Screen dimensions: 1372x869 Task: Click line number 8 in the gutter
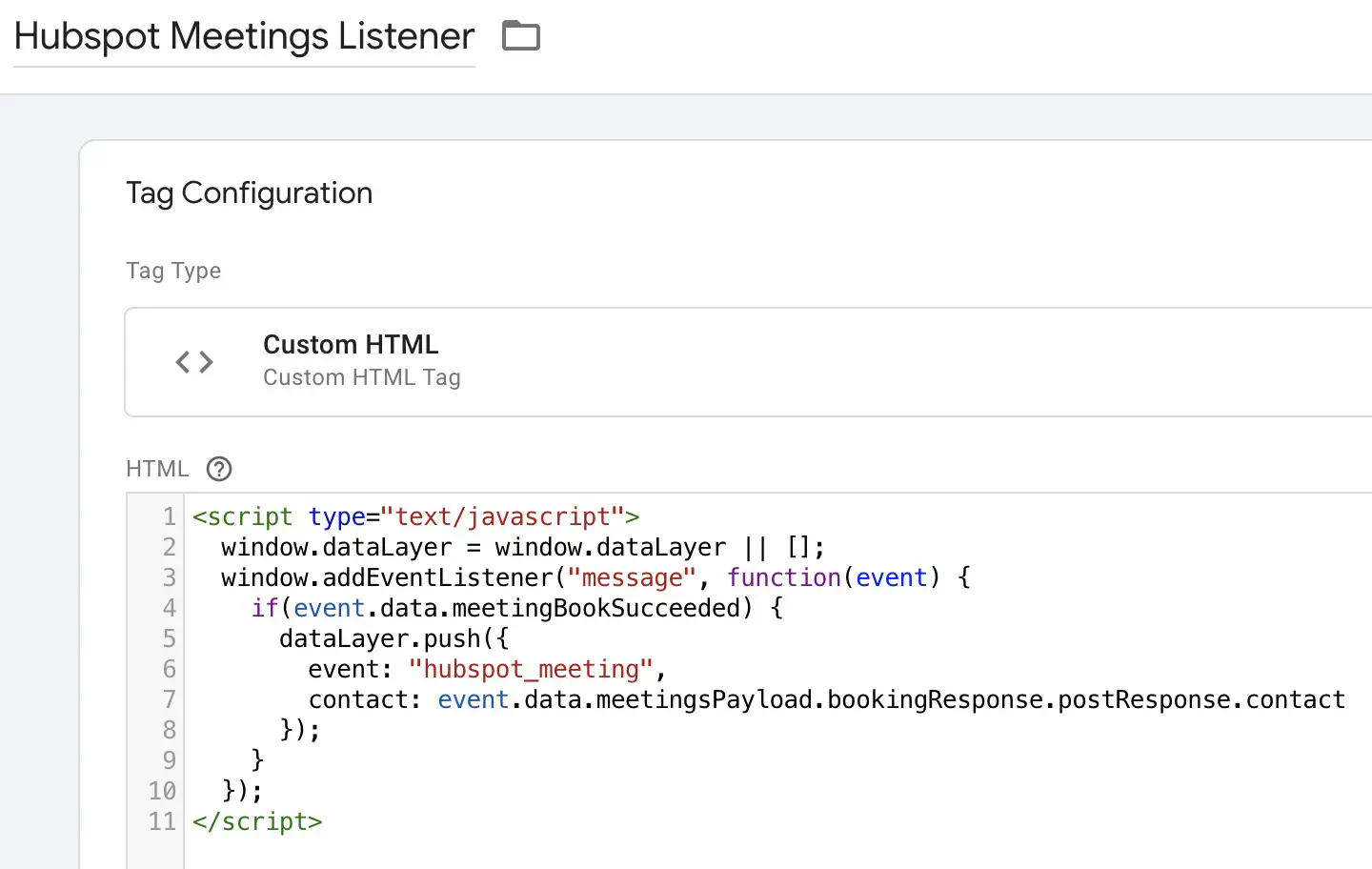pyautogui.click(x=169, y=730)
